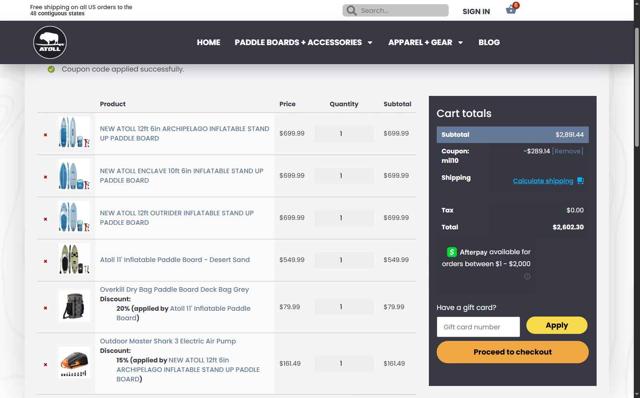Click the cart subtotal $2,891.44
The width and height of the screenshot is (640, 398).
click(x=569, y=134)
